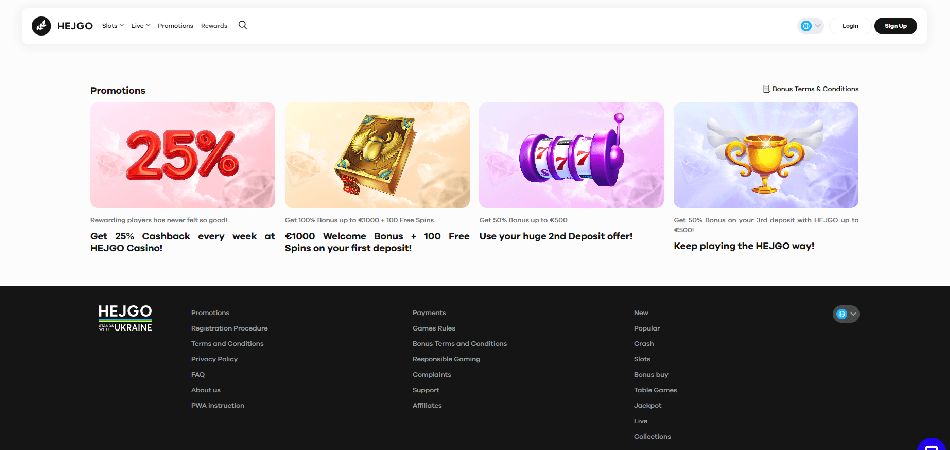The height and width of the screenshot is (450, 950).
Task: Open the 25% cashback promotion image
Action: pyautogui.click(x=182, y=155)
